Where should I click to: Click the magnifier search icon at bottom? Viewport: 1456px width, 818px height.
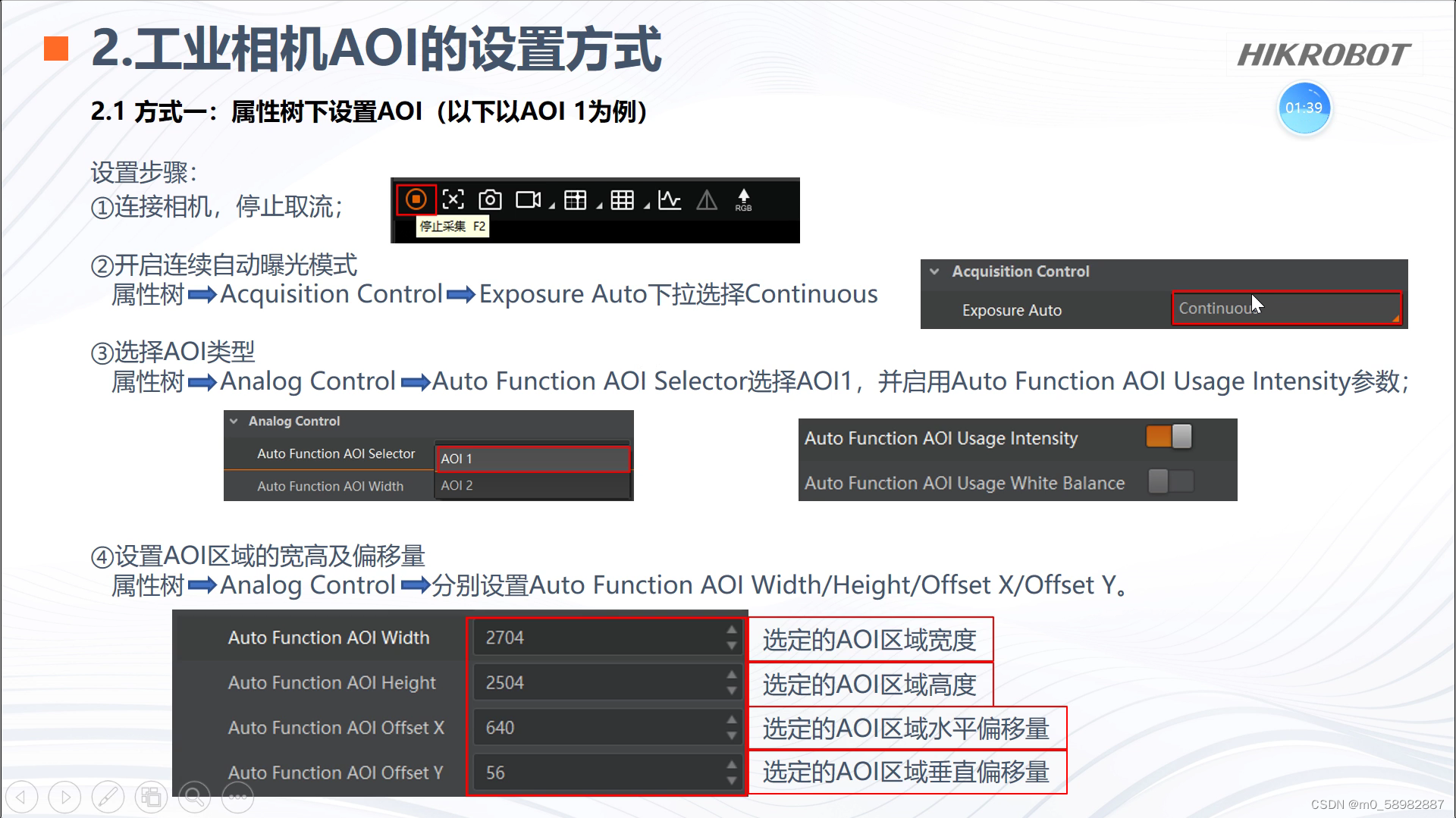(x=194, y=796)
